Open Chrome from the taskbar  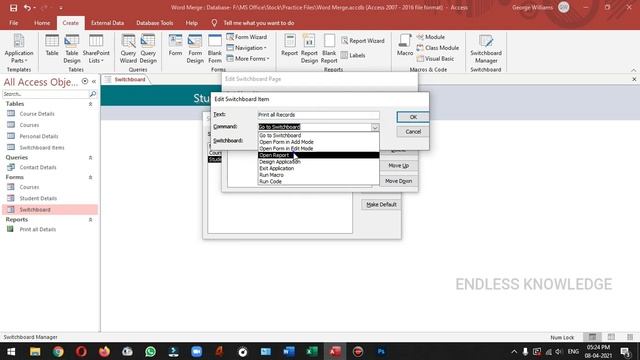58,351
